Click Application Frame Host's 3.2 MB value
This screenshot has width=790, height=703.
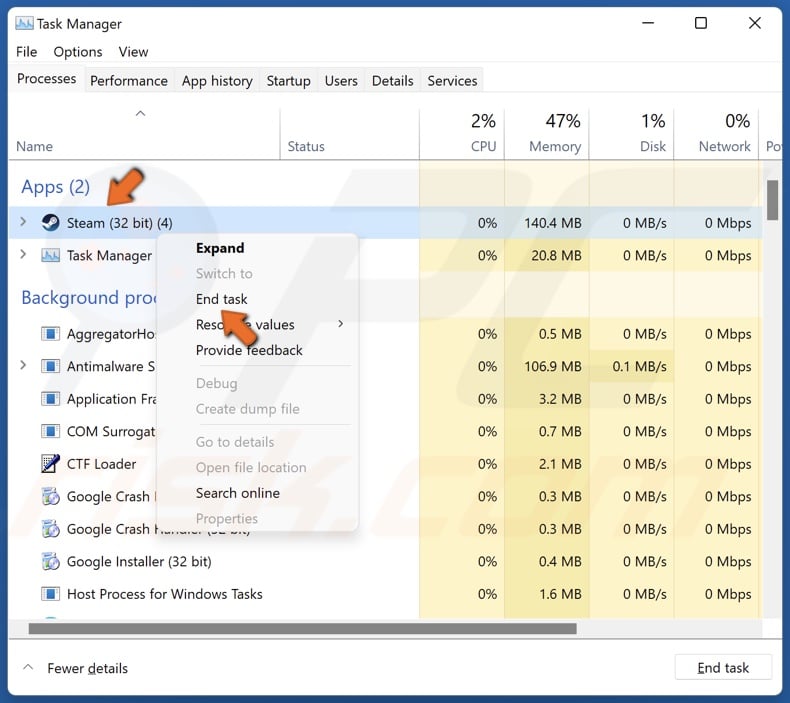click(x=560, y=399)
